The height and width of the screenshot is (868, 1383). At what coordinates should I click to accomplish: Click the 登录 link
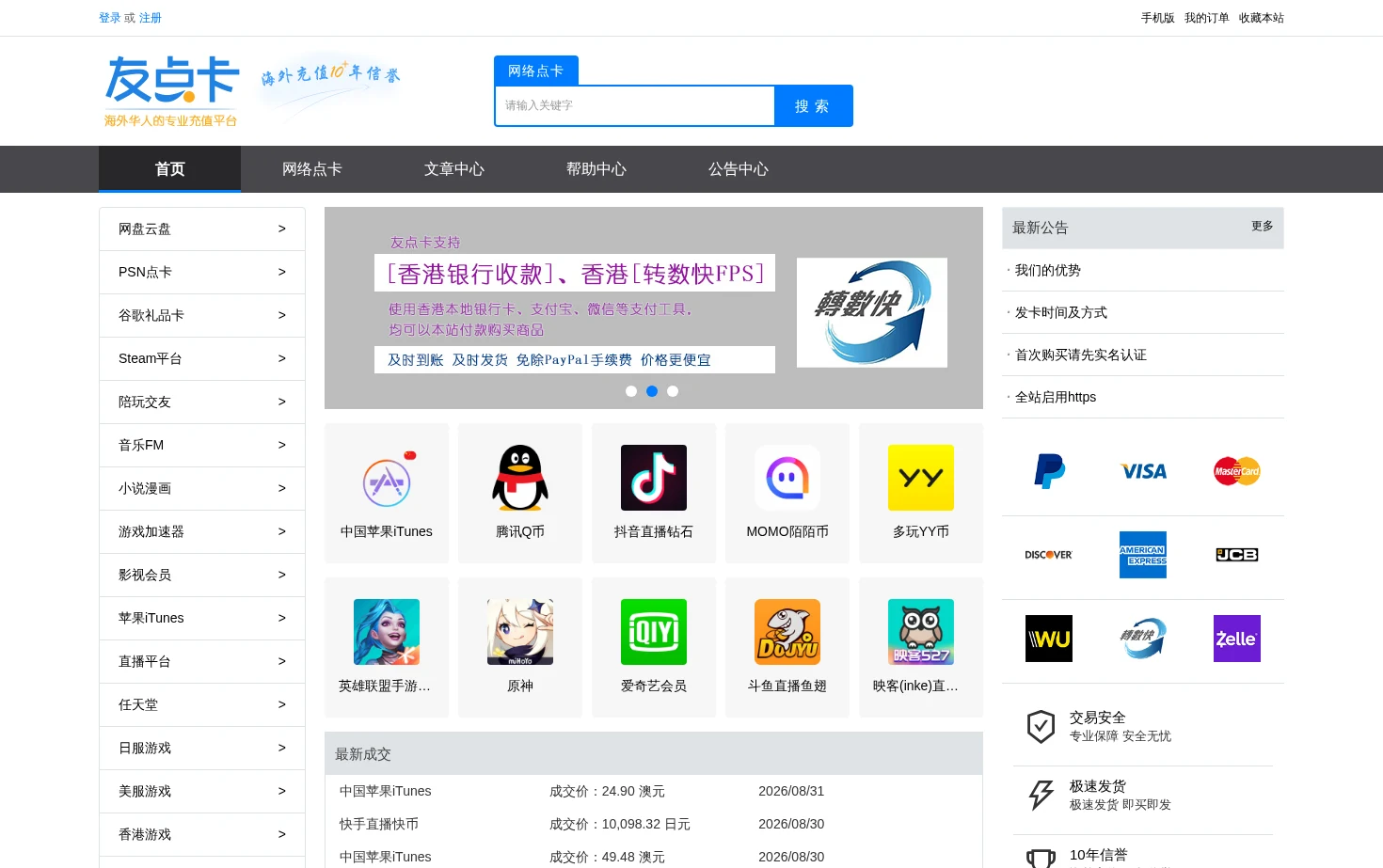[x=110, y=18]
